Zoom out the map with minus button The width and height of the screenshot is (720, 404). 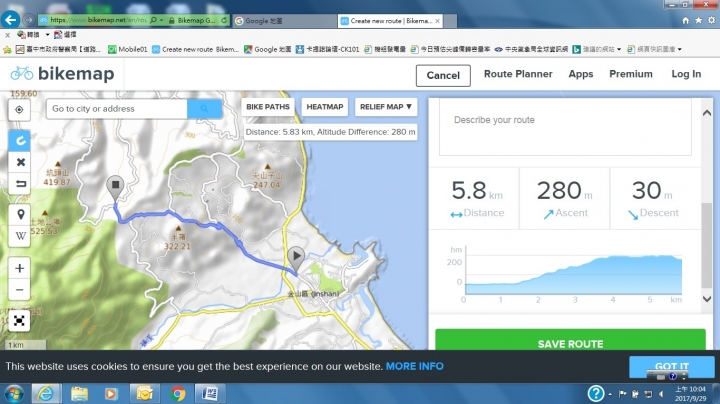click(x=19, y=290)
